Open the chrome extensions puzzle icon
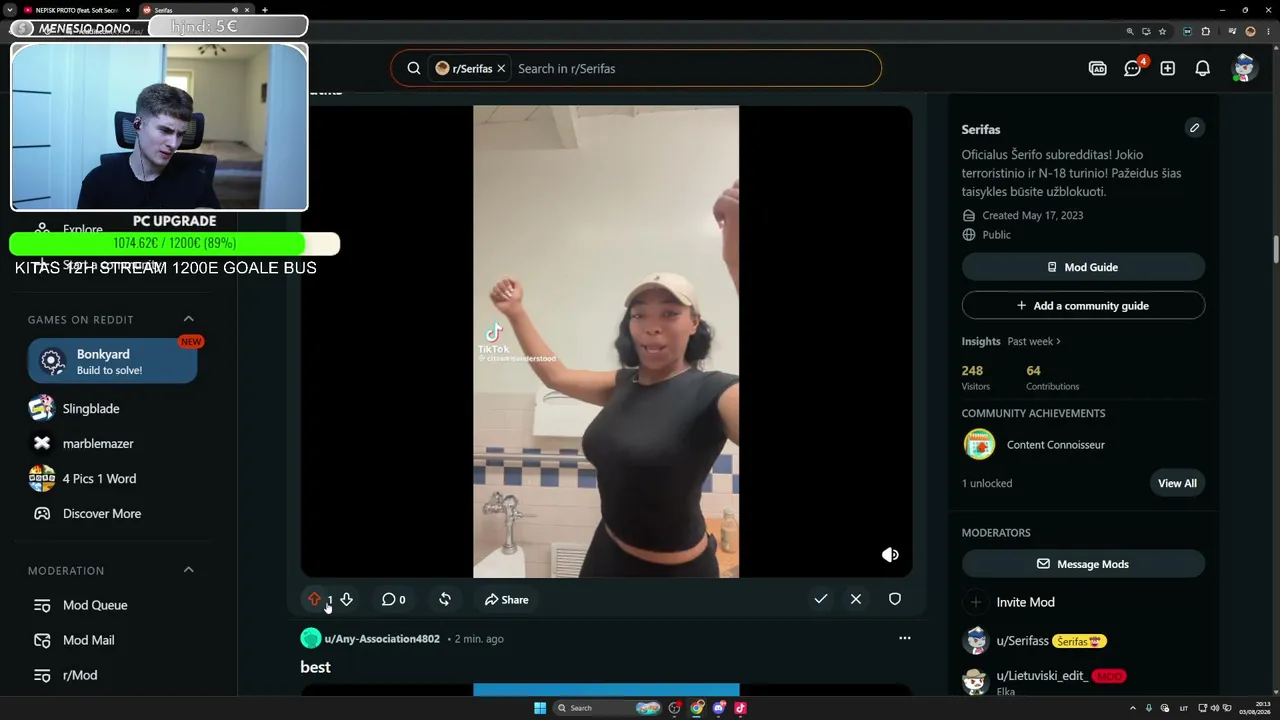1280x720 pixels. click(1206, 31)
